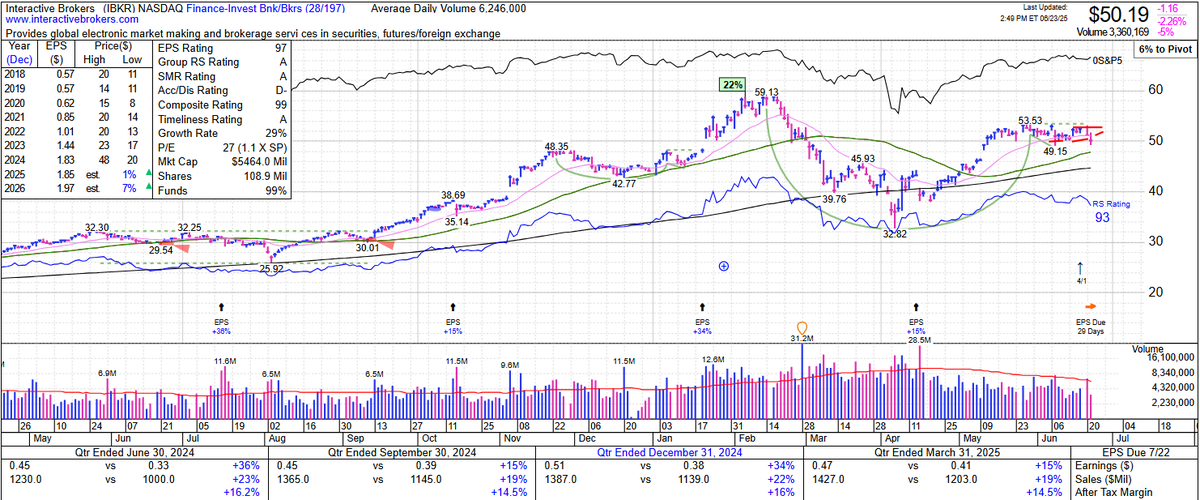
Task: Click the orange EPS Due arrow icon
Action: tap(1090, 306)
